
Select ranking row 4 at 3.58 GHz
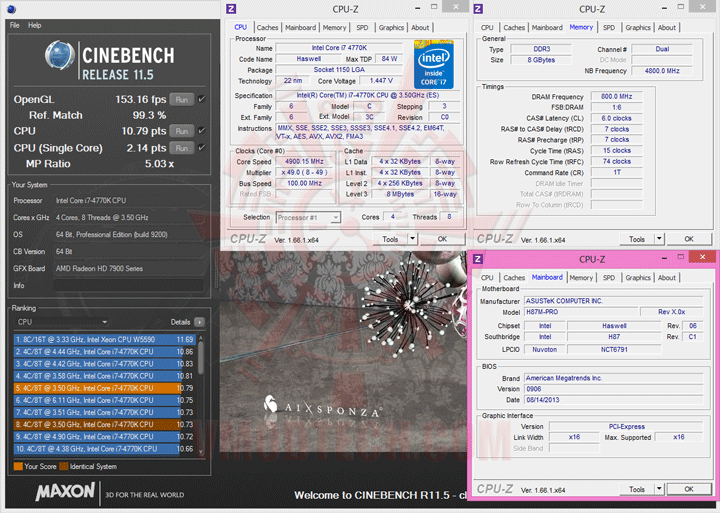[105, 376]
